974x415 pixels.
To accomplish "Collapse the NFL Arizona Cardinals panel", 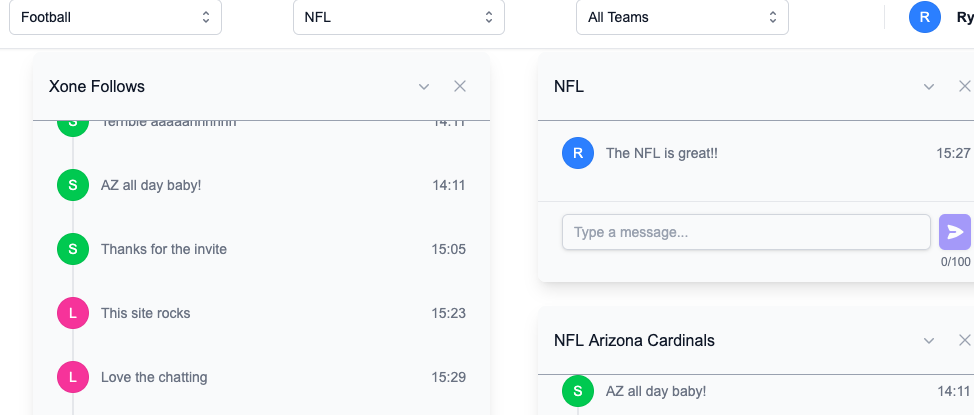I will tap(929, 341).
